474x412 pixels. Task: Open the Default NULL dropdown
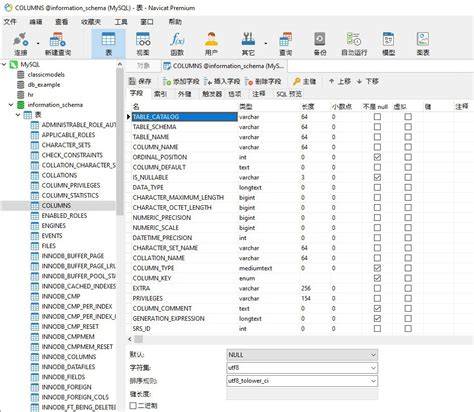[302, 355]
